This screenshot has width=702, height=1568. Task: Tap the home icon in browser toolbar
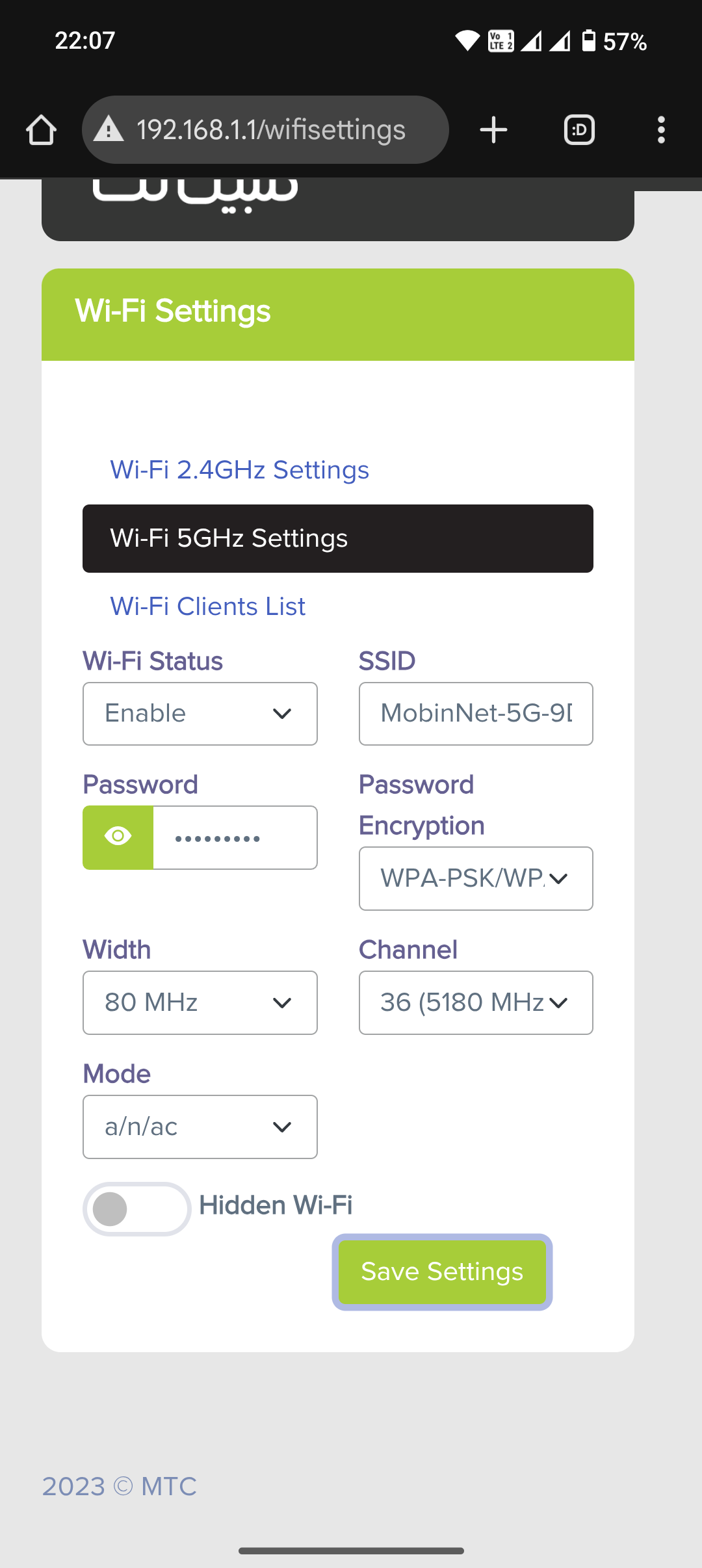click(x=41, y=129)
